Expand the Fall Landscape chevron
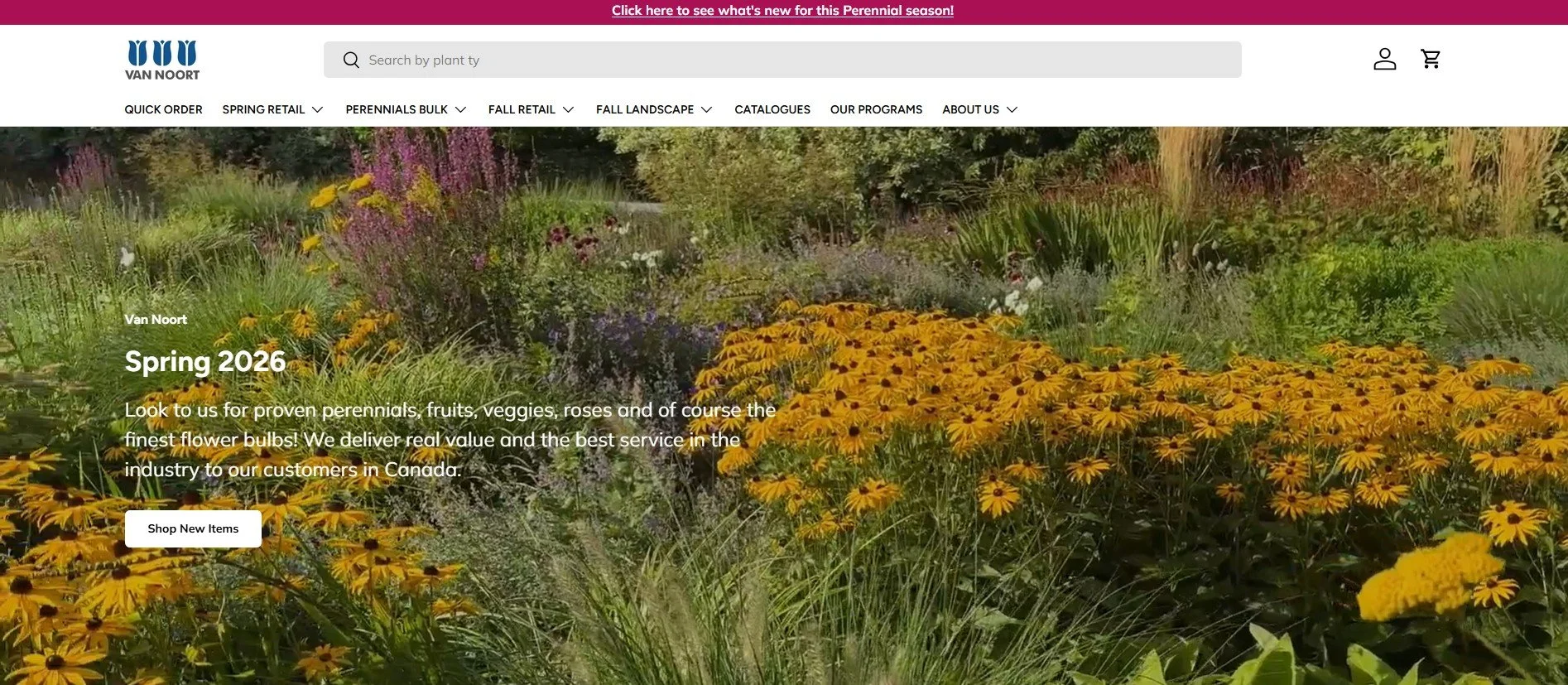This screenshot has height=685, width=1568. (x=706, y=109)
